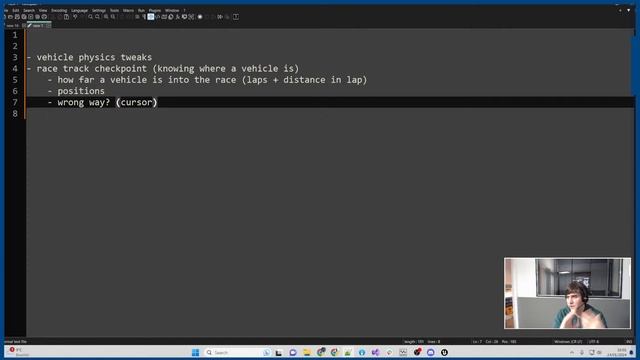Open the taskbar clock and date
This screenshot has width=640, height=360.
tap(617, 352)
